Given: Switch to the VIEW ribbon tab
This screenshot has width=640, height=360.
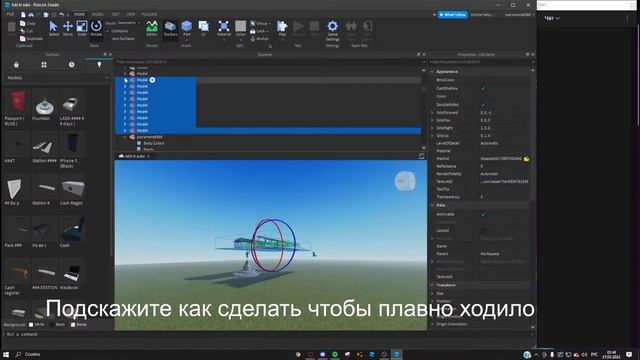Looking at the screenshot, I should (x=131, y=14).
